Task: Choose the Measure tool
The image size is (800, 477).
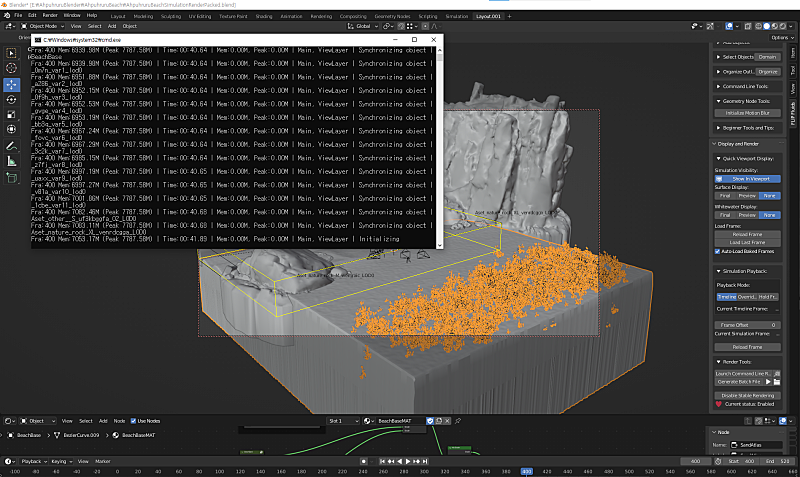Action: 12,160
